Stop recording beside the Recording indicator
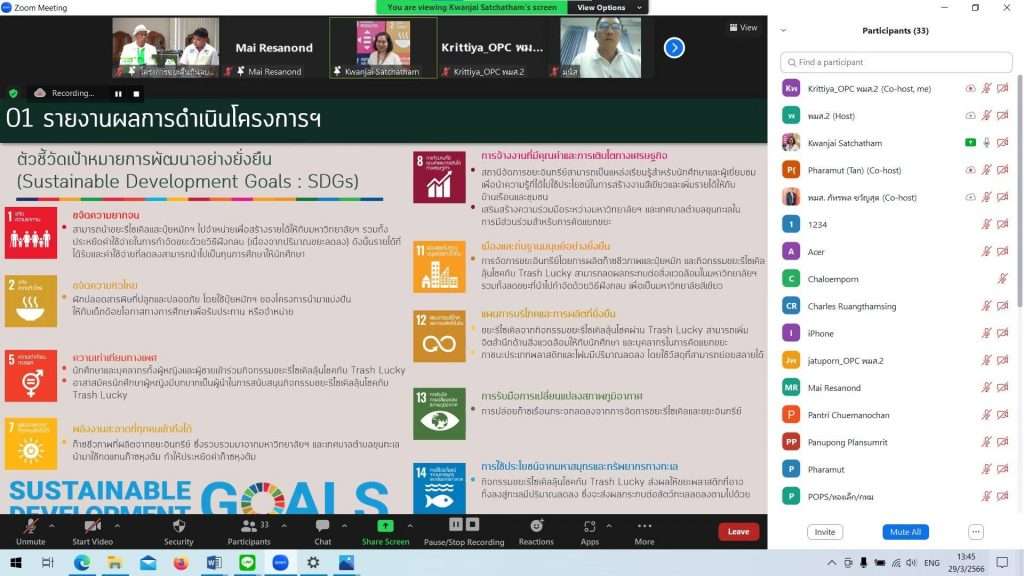Image resolution: width=1024 pixels, height=576 pixels. coord(136,94)
